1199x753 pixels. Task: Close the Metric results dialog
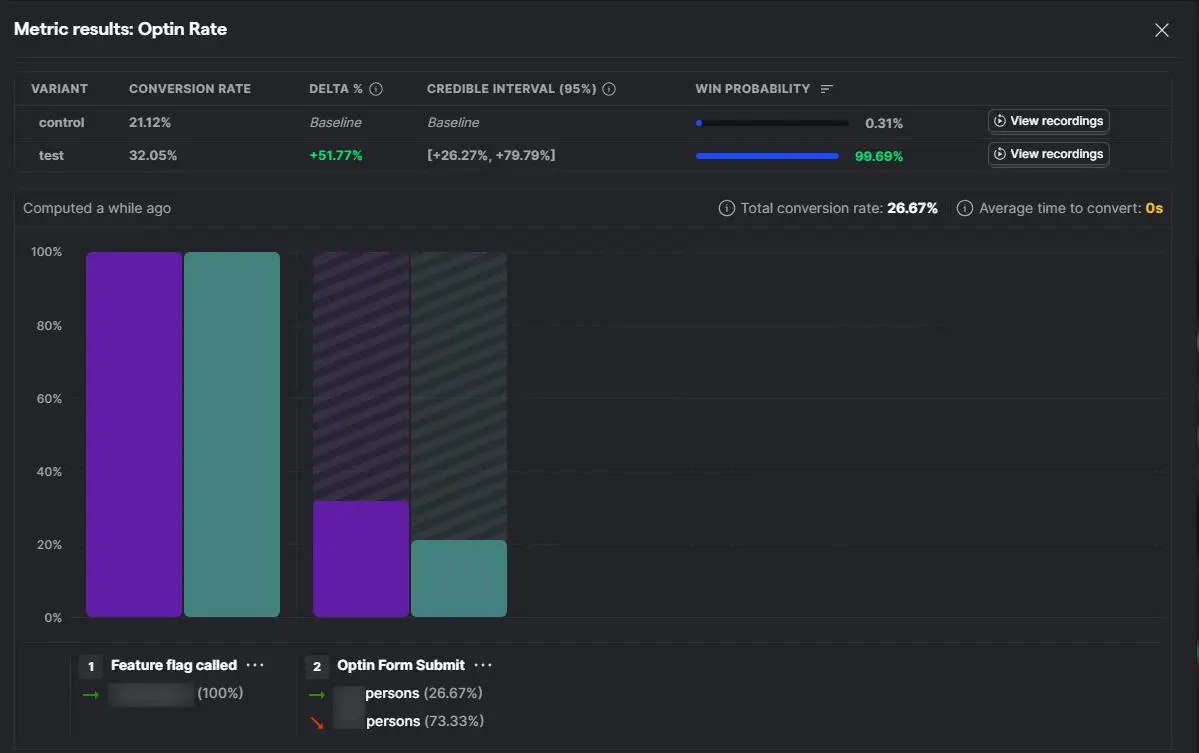[x=1162, y=30]
